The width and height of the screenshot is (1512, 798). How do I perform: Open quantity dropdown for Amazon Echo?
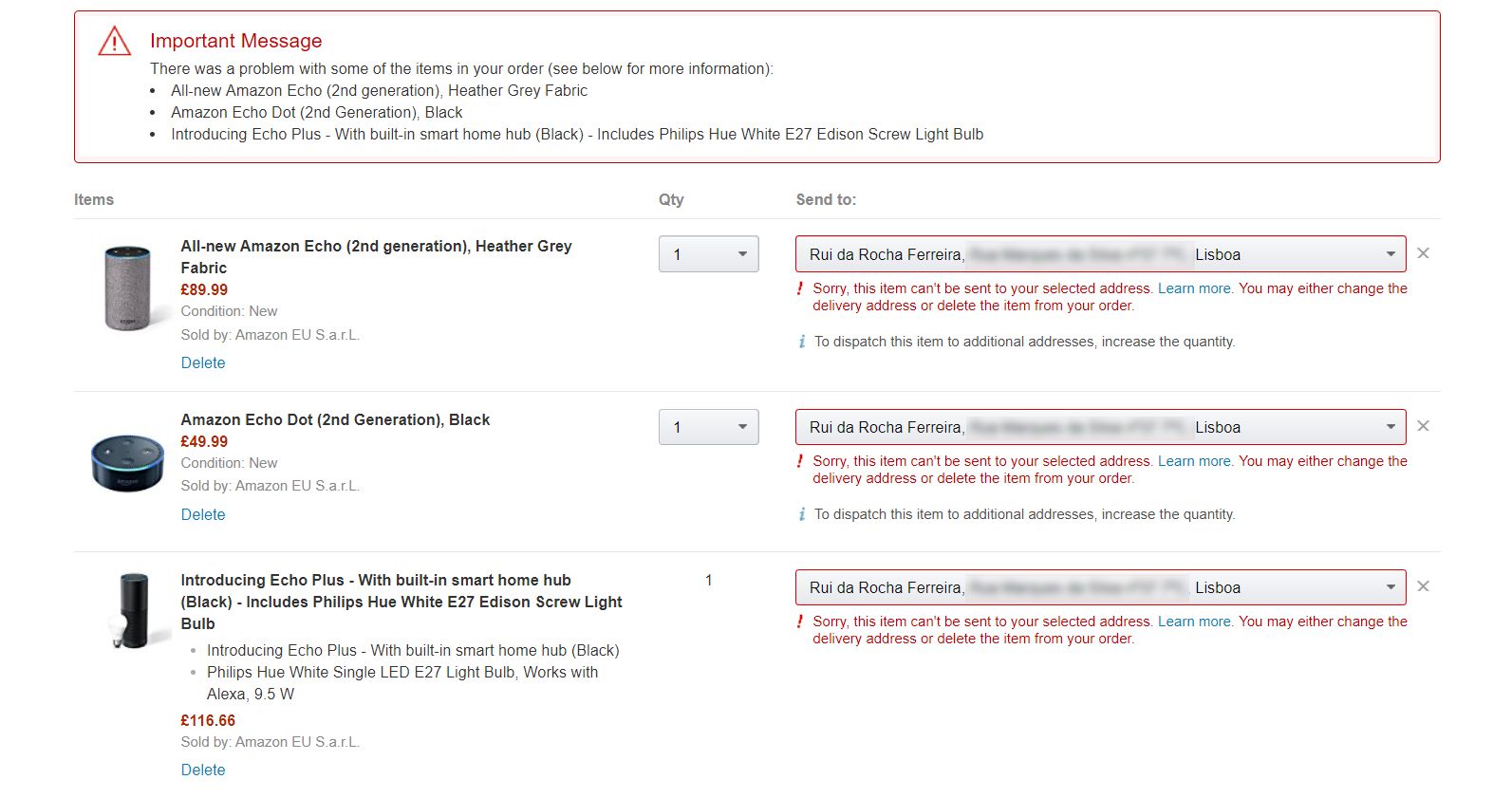[708, 254]
